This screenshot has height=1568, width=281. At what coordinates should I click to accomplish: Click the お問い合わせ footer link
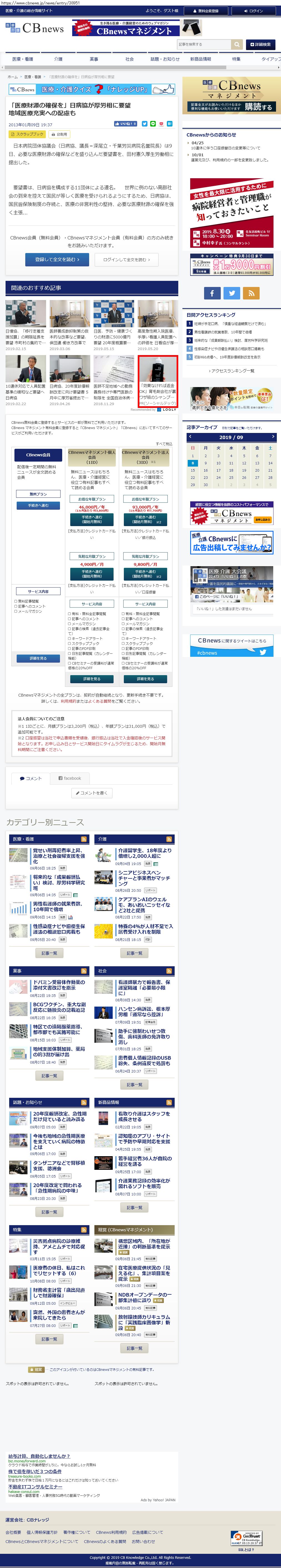(144, 1541)
